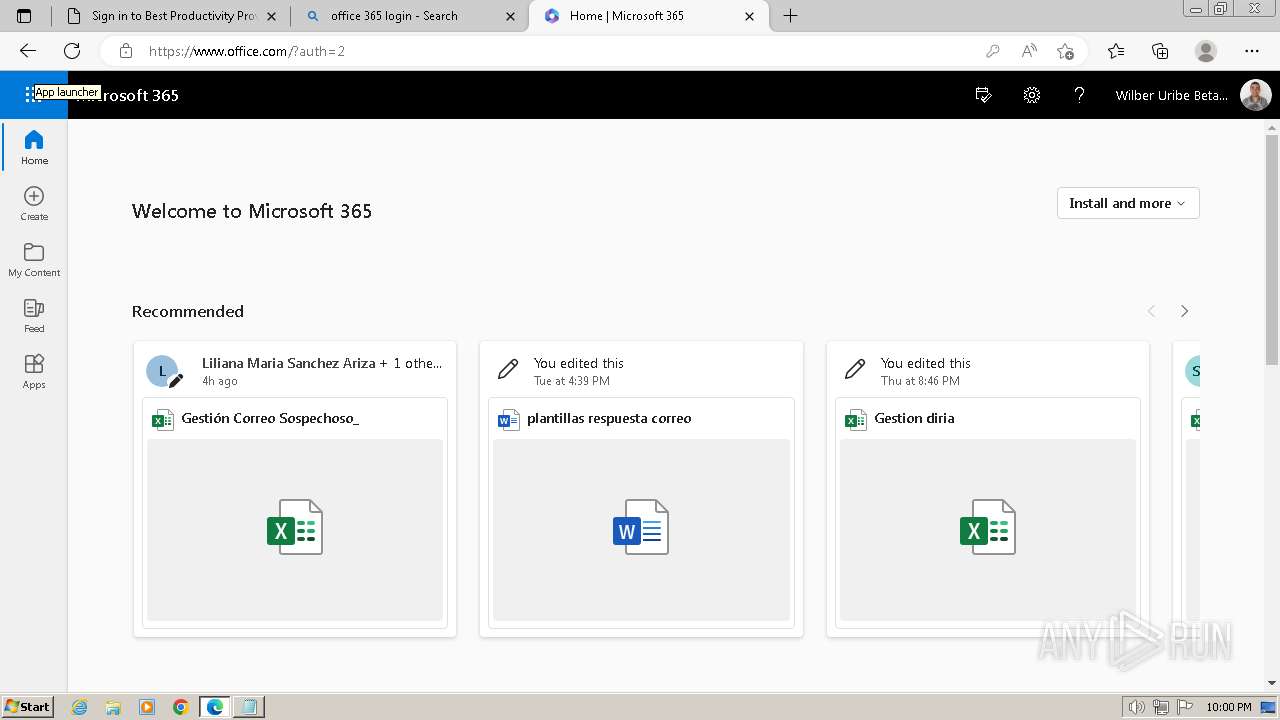Open Feed in the sidebar

(x=34, y=315)
